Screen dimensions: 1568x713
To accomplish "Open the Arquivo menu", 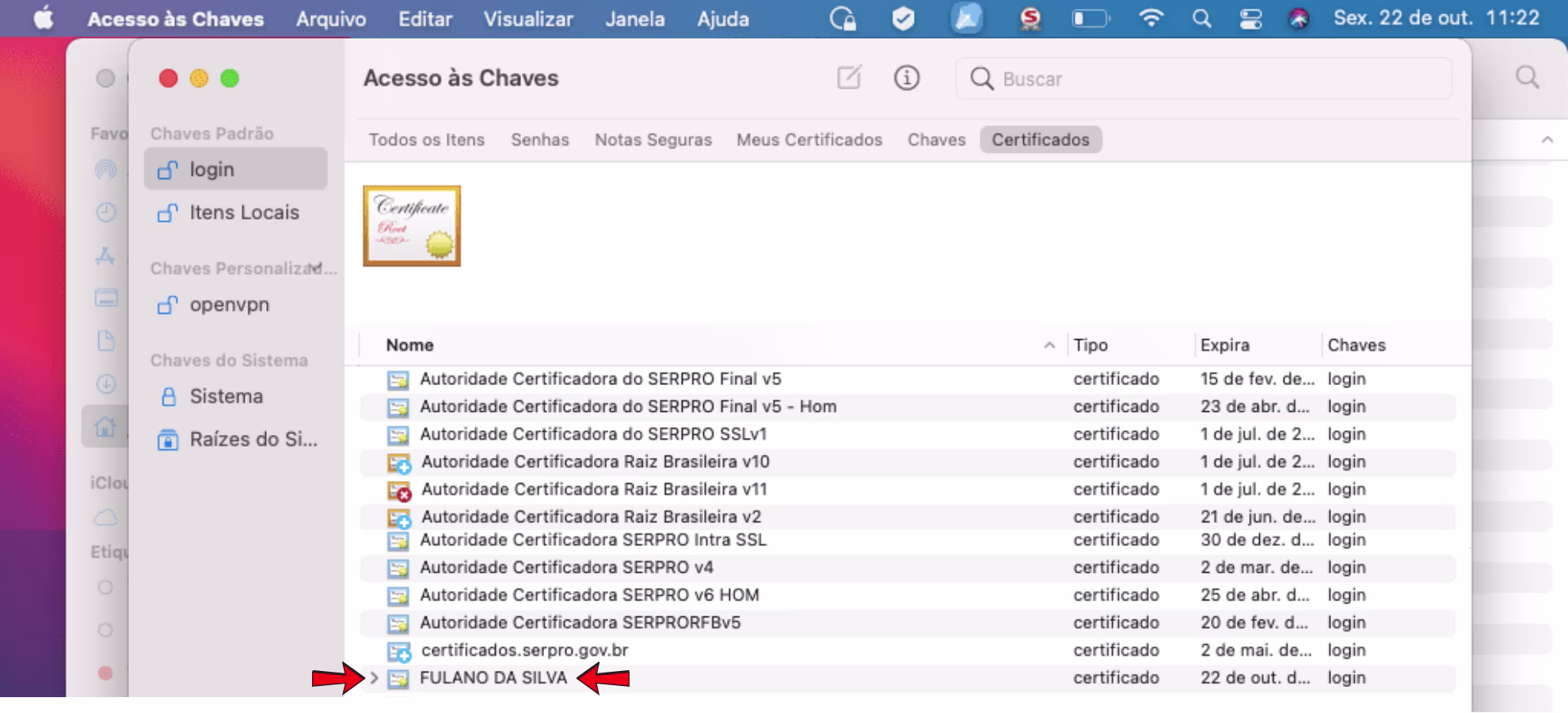I will tap(331, 18).
